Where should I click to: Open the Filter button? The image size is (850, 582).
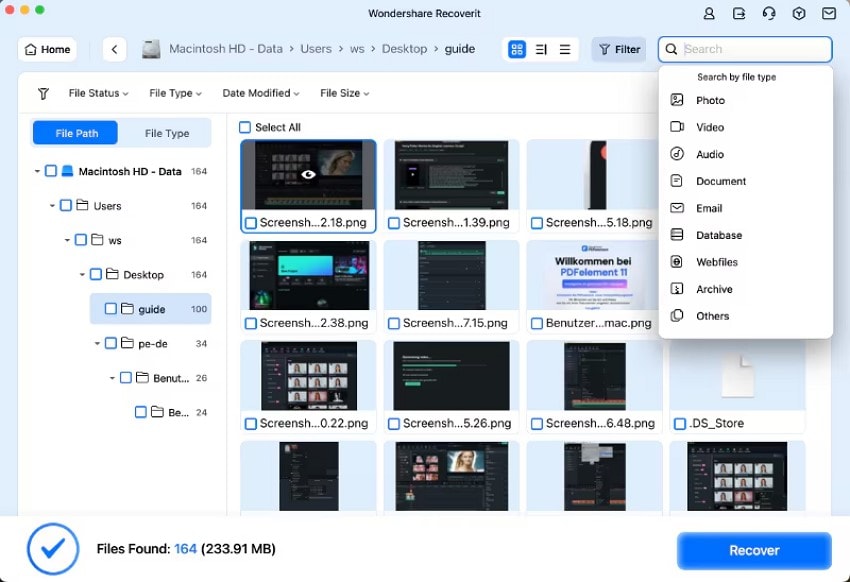coord(619,49)
